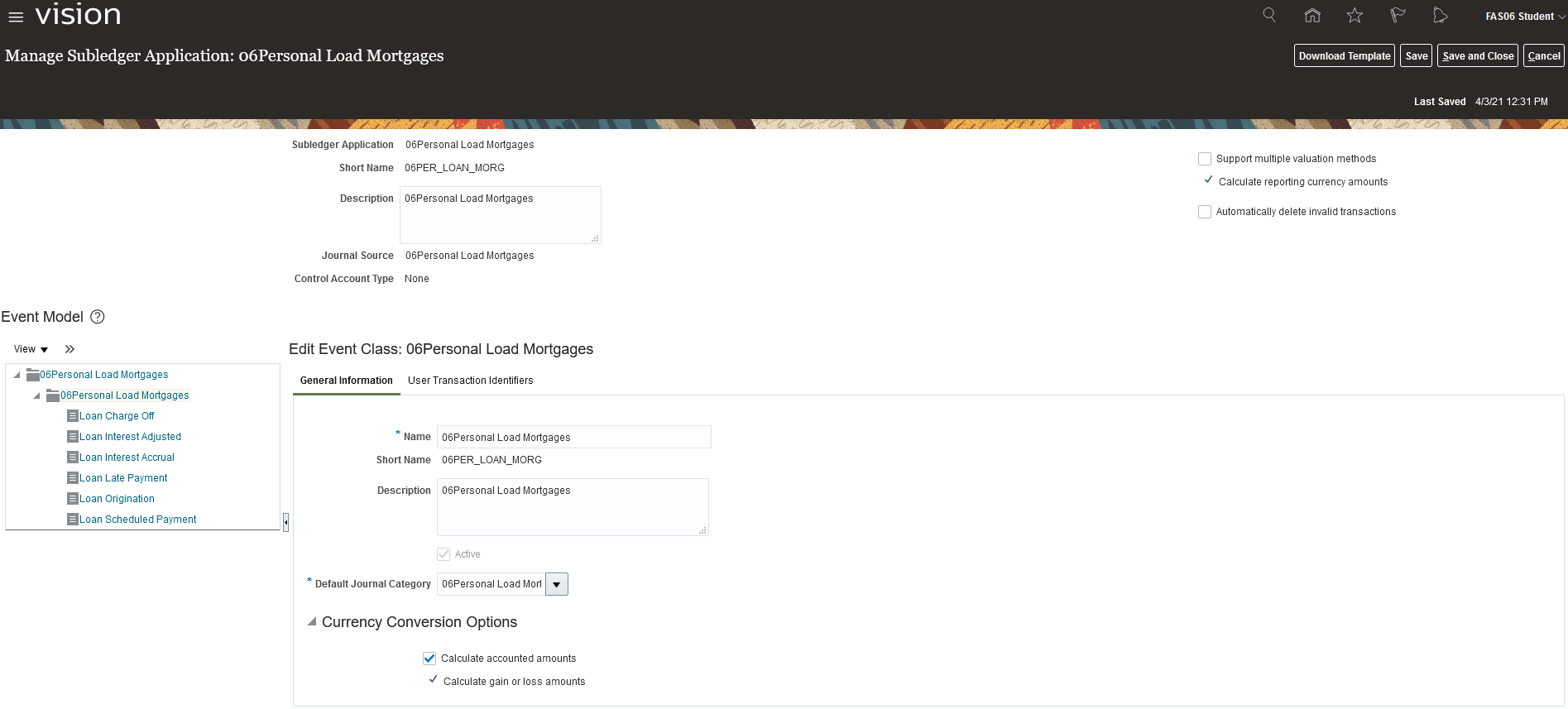Select Loan Origination in the tree
Image resolution: width=1568 pixels, height=709 pixels.
pos(117,499)
